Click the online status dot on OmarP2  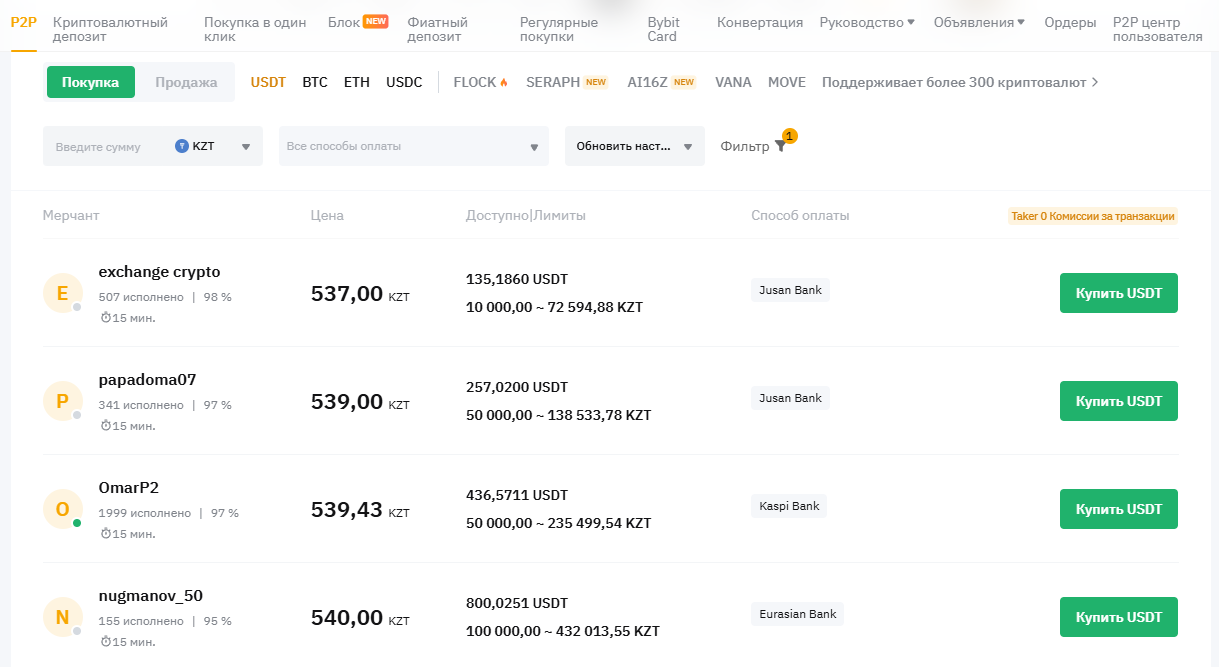click(76, 524)
